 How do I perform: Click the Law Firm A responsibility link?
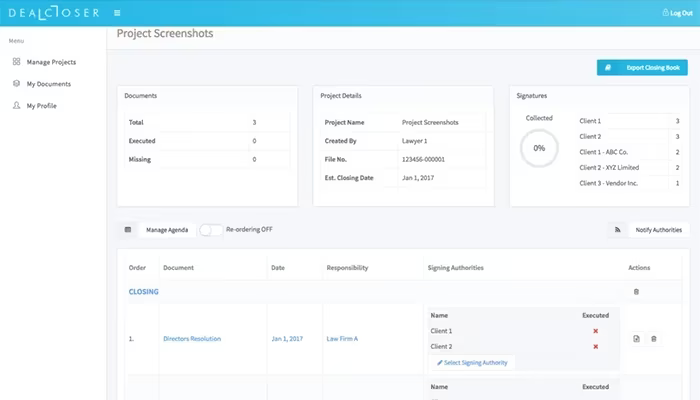[342, 338]
